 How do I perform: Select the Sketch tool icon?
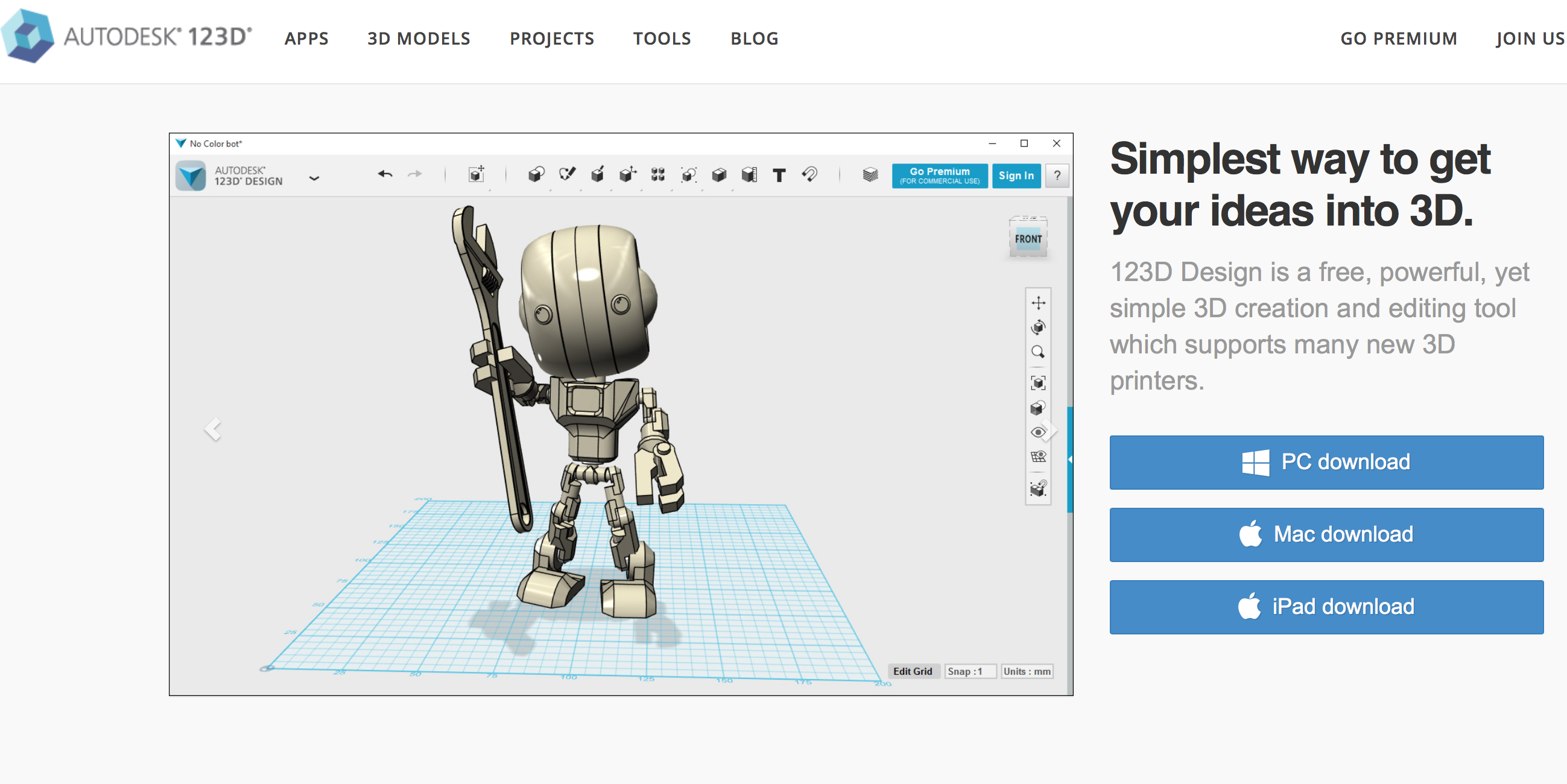pyautogui.click(x=567, y=174)
